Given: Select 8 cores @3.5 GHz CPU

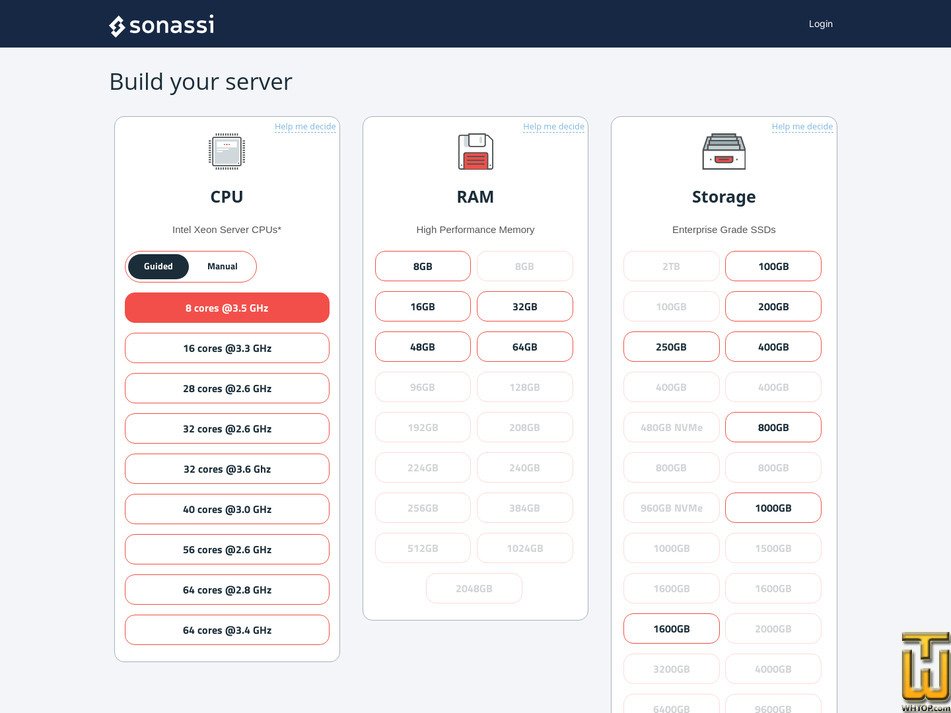Looking at the screenshot, I should click(227, 308).
